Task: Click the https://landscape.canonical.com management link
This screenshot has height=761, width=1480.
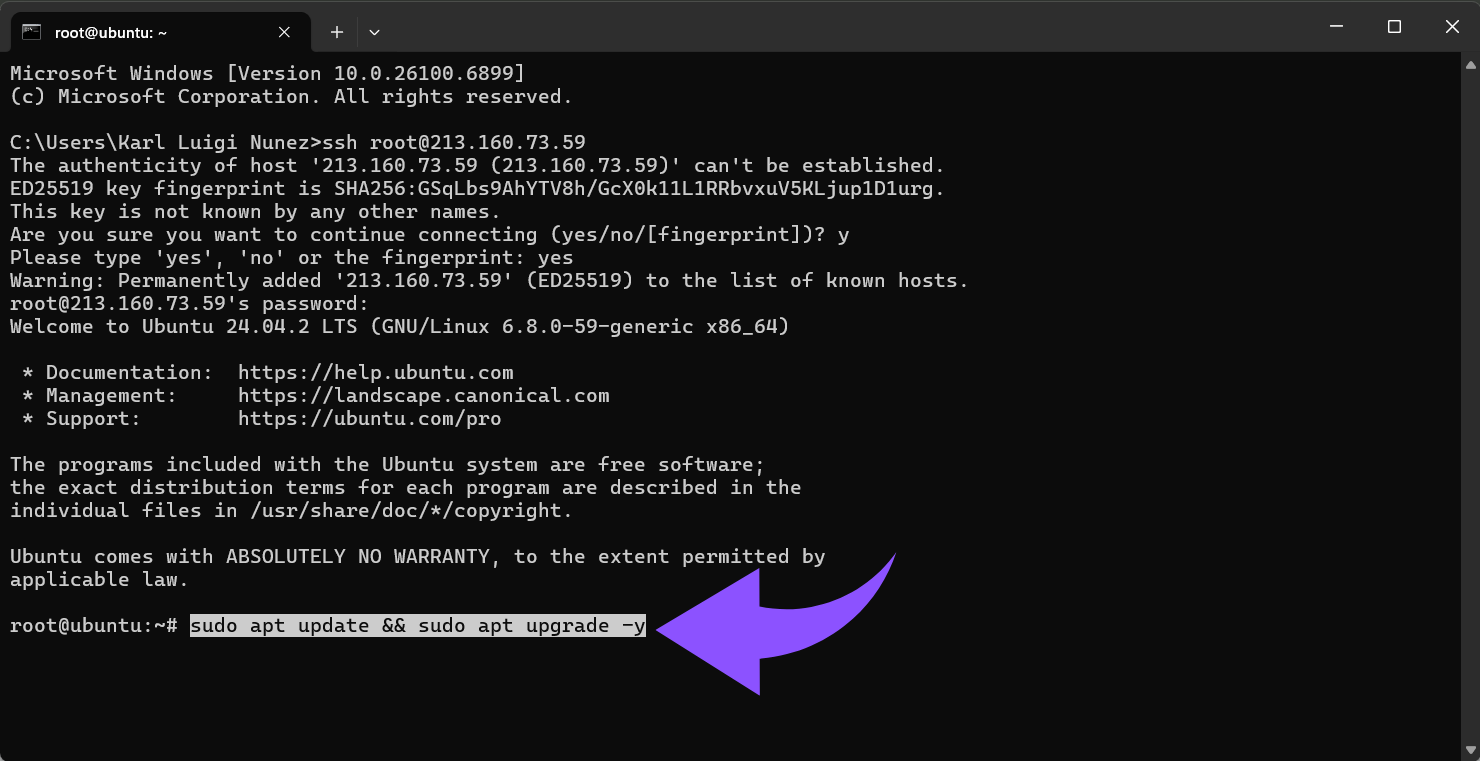Action: (x=423, y=395)
